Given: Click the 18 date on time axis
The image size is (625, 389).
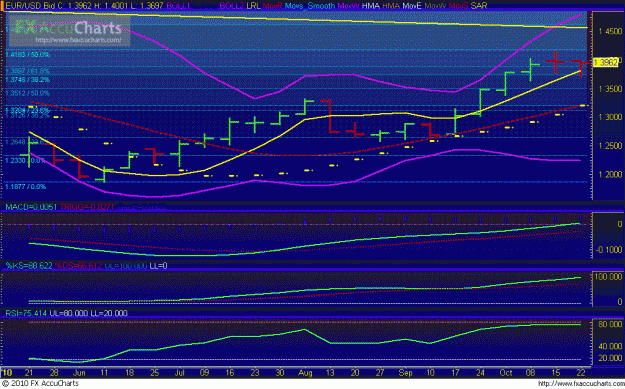Looking at the screenshot, I should pos(129,373).
